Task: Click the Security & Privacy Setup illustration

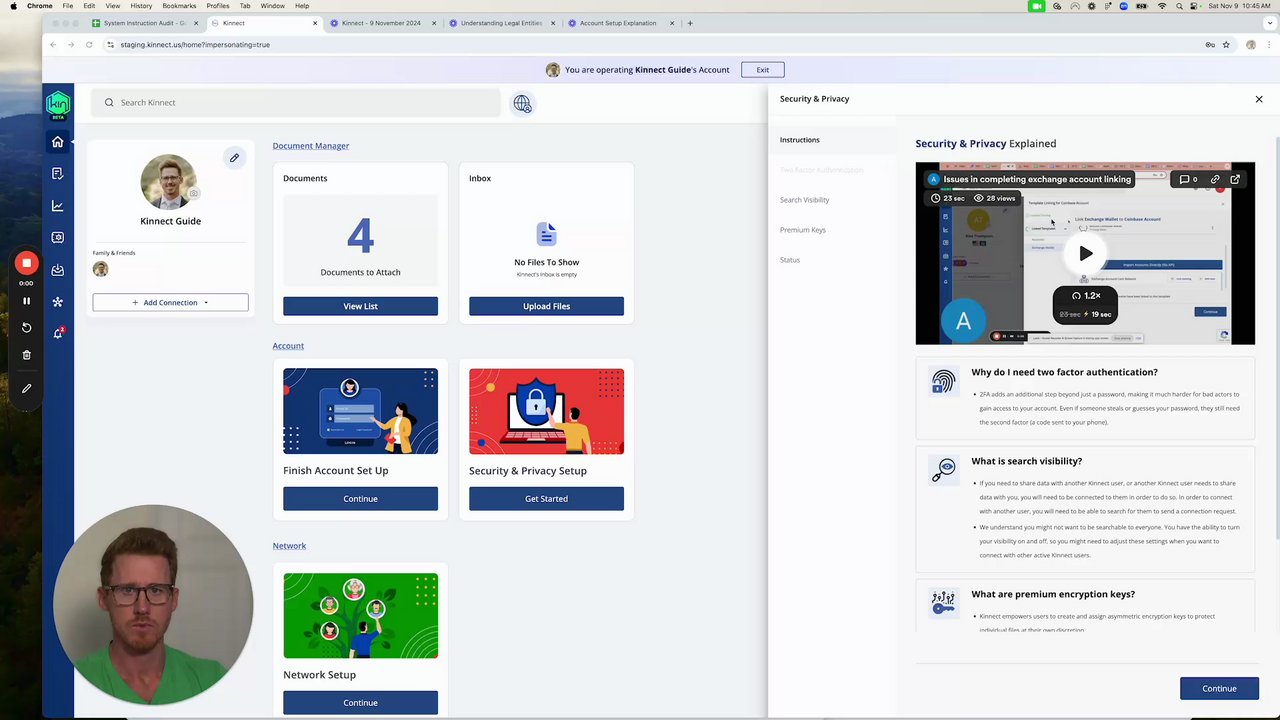Action: (546, 411)
